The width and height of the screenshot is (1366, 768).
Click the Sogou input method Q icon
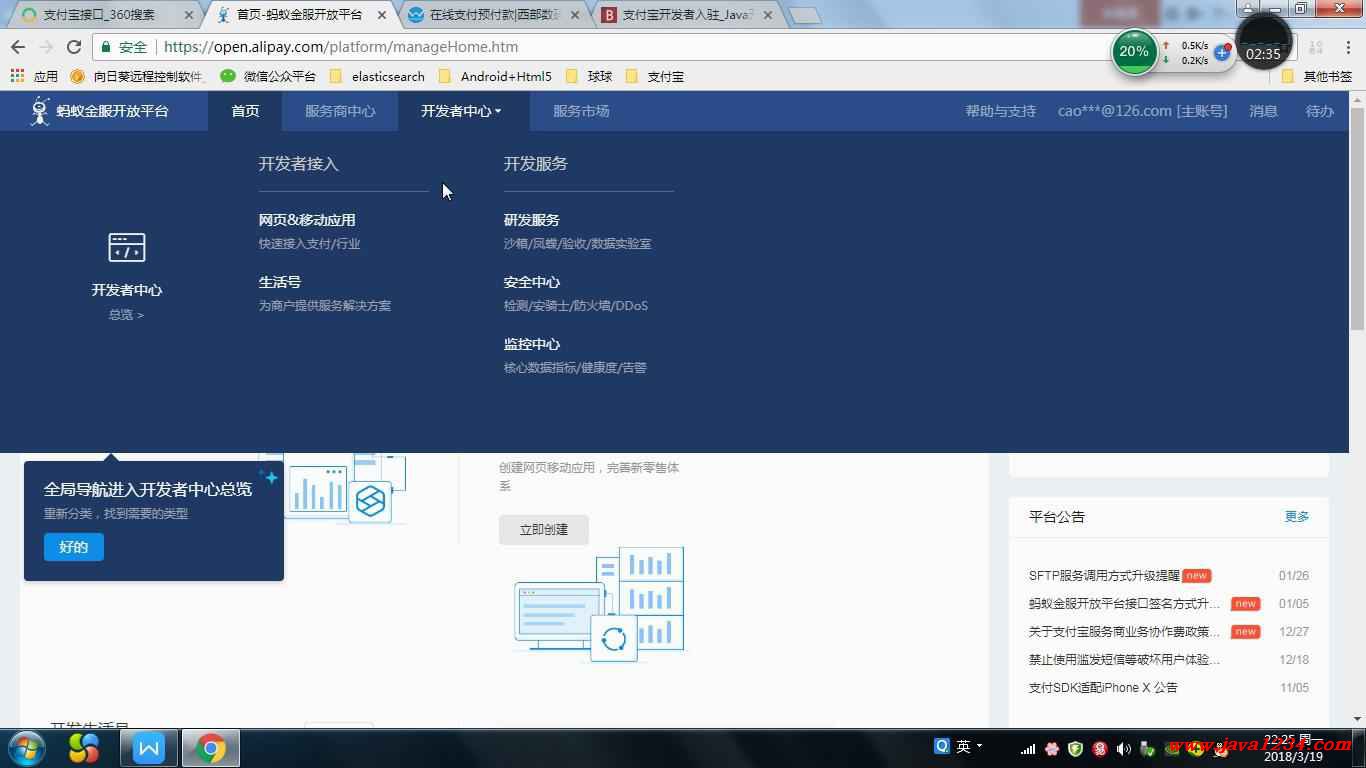coord(942,746)
